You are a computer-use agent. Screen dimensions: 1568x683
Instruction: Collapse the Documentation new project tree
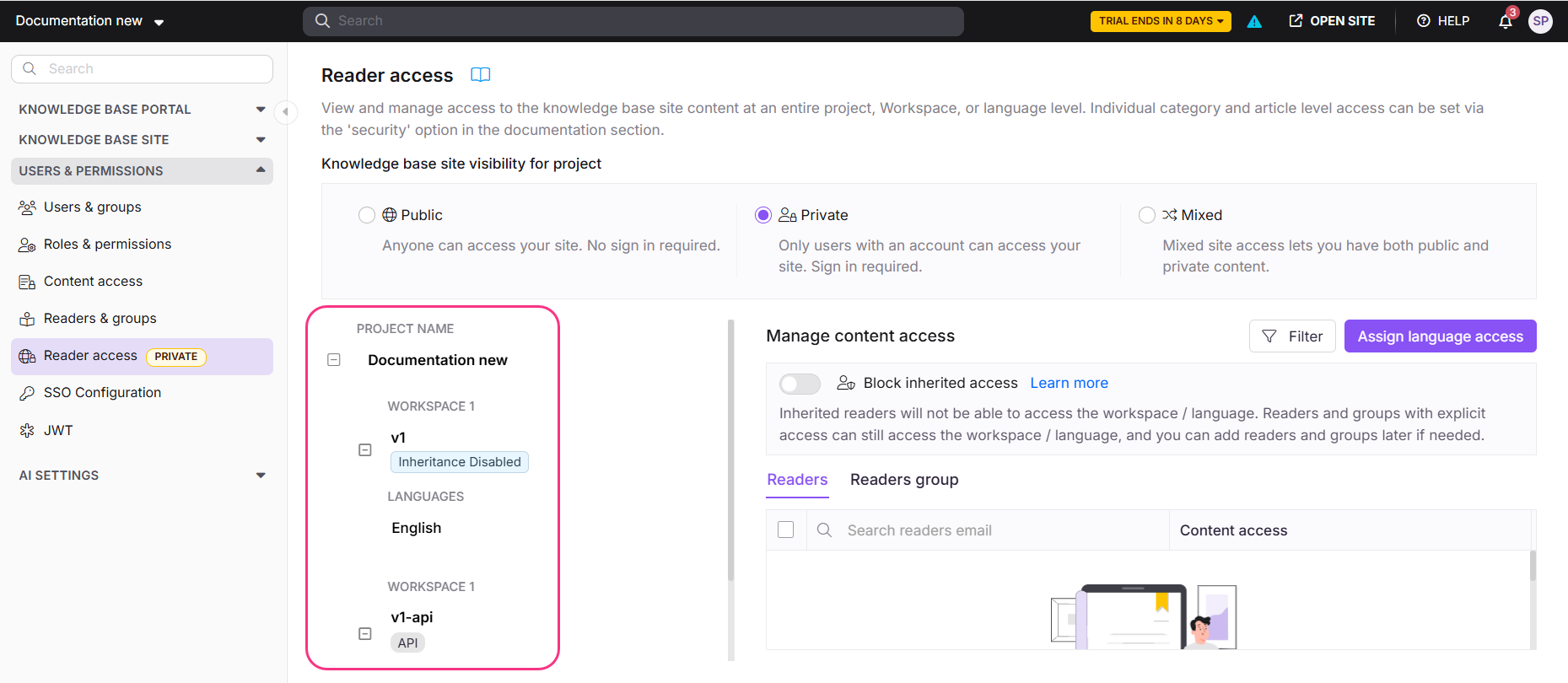[x=334, y=360]
